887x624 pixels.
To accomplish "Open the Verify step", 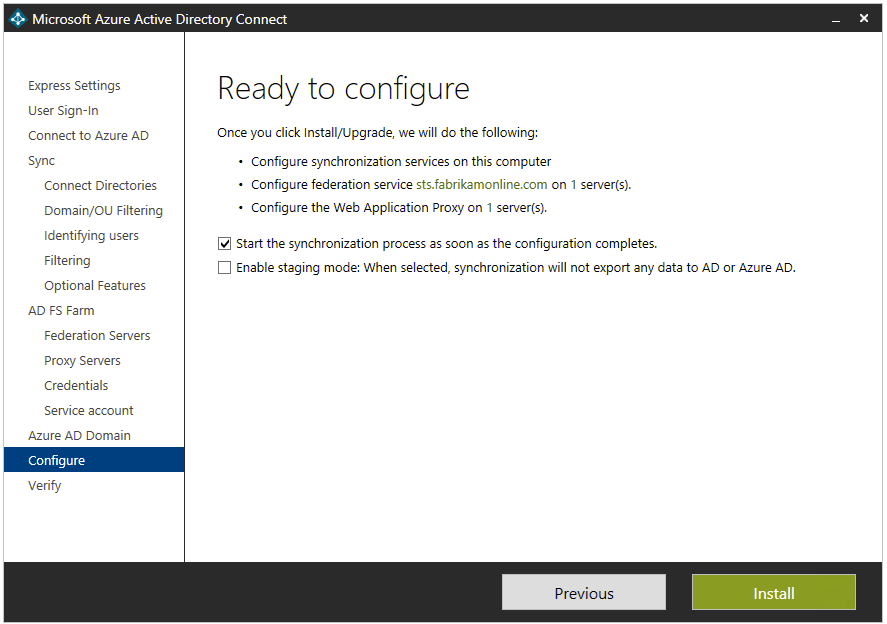I will (45, 485).
